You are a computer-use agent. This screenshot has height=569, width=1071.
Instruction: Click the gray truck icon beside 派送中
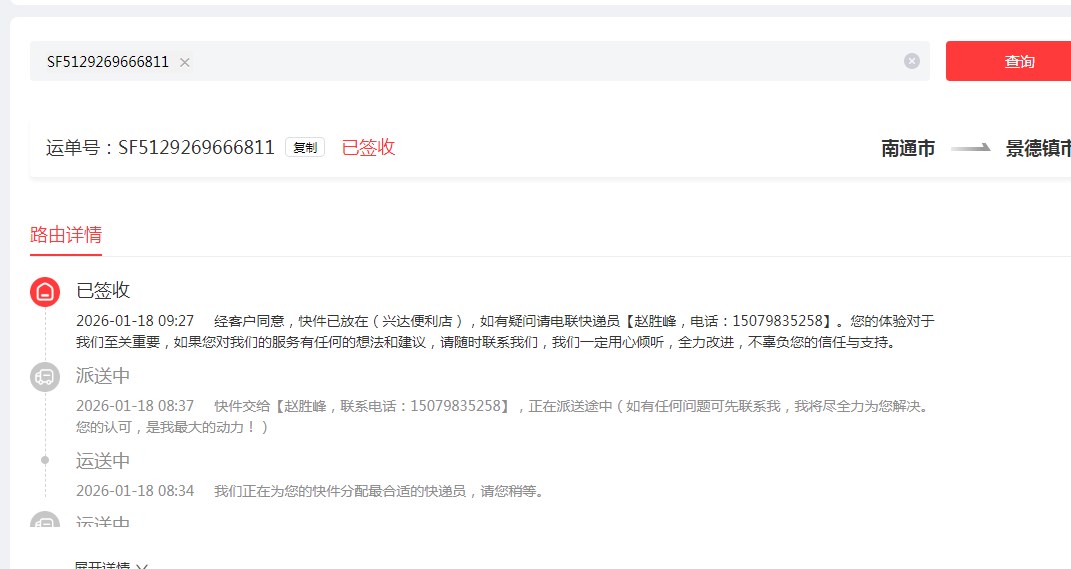point(45,377)
